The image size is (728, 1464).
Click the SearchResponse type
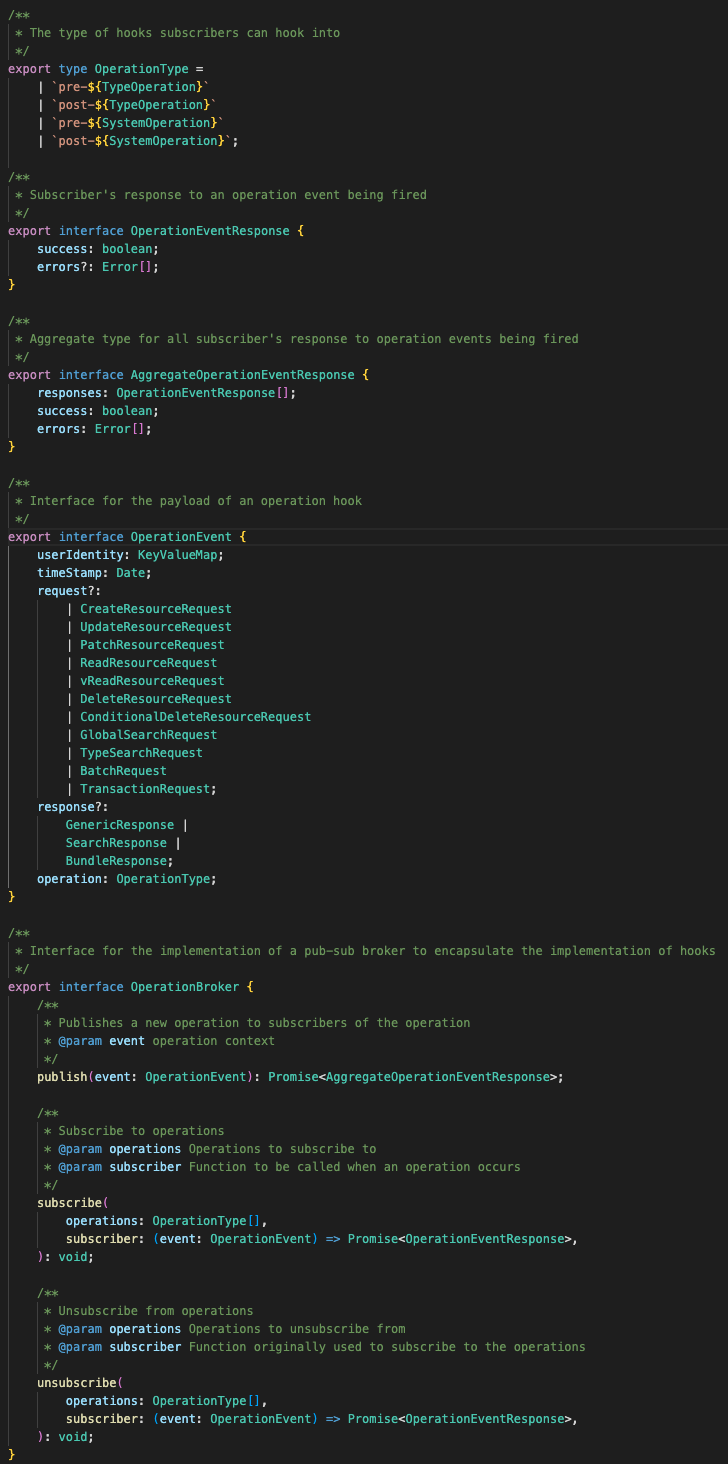click(116, 843)
